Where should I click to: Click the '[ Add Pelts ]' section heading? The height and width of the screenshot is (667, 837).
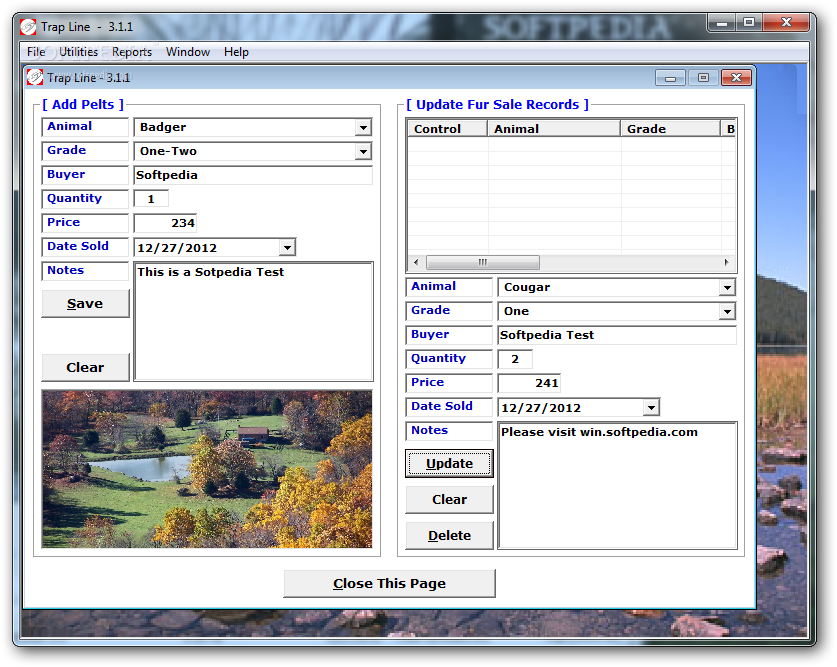83,105
